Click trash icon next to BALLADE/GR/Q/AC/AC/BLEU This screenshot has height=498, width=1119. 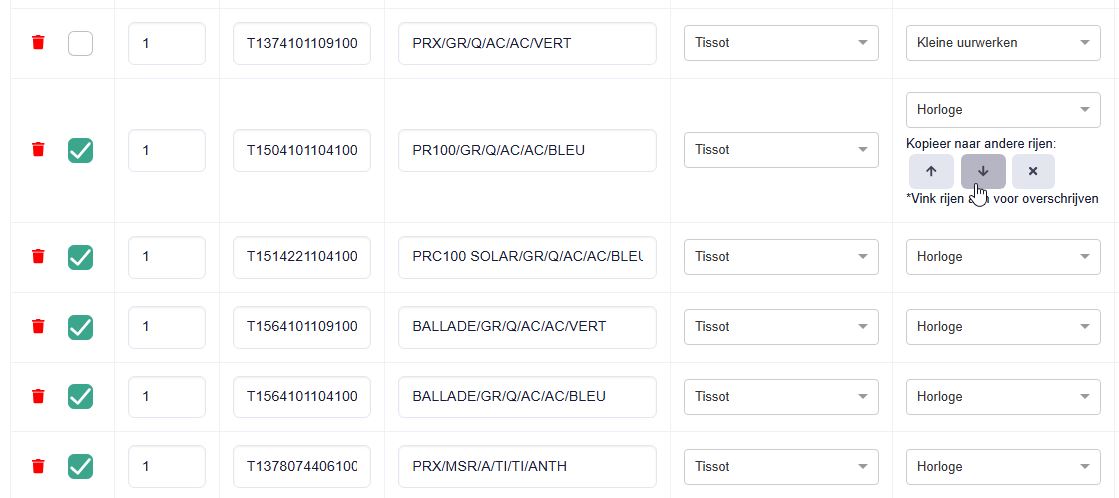click(x=39, y=396)
